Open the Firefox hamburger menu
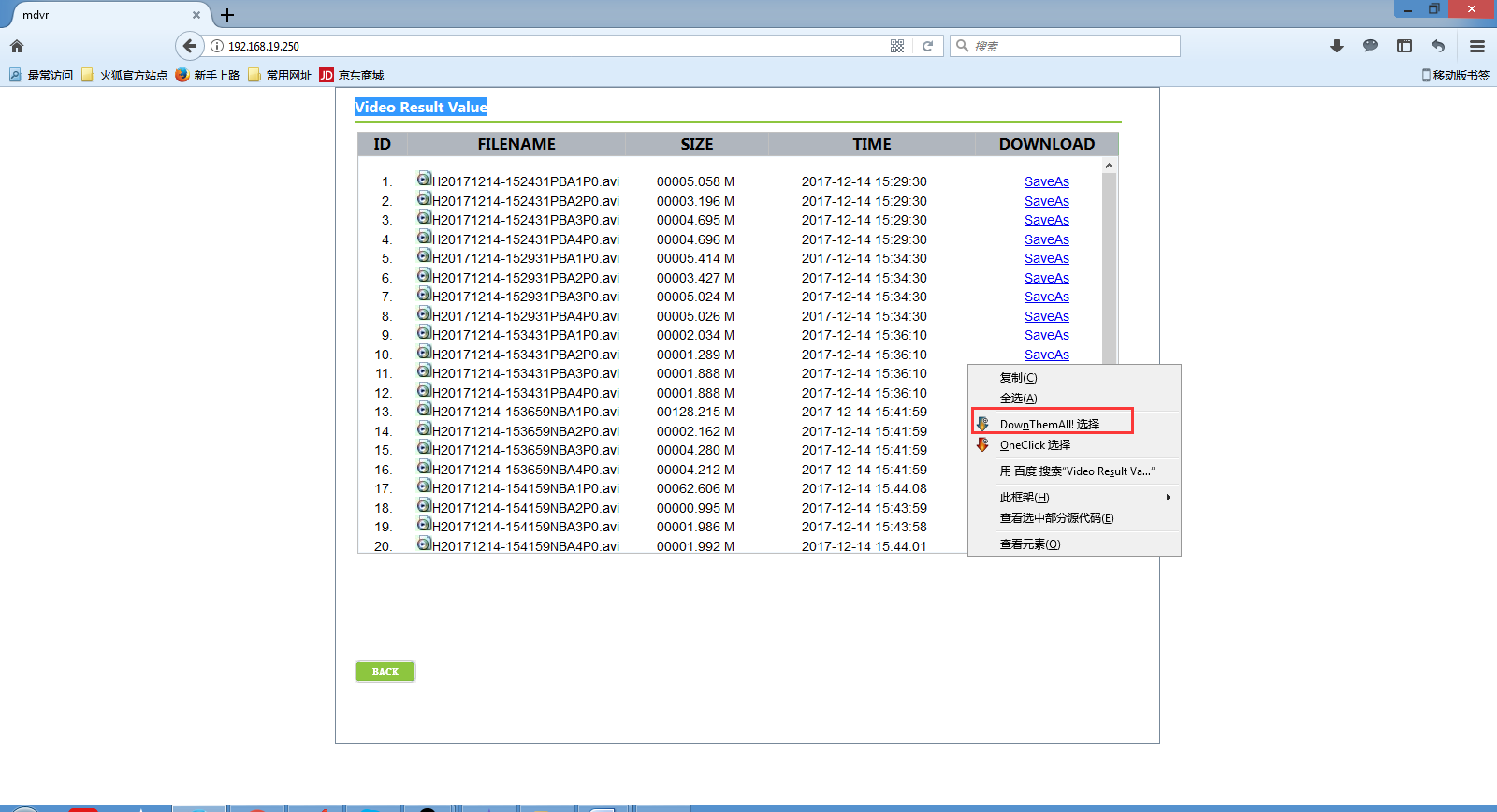The height and width of the screenshot is (812, 1497). pos(1477,46)
